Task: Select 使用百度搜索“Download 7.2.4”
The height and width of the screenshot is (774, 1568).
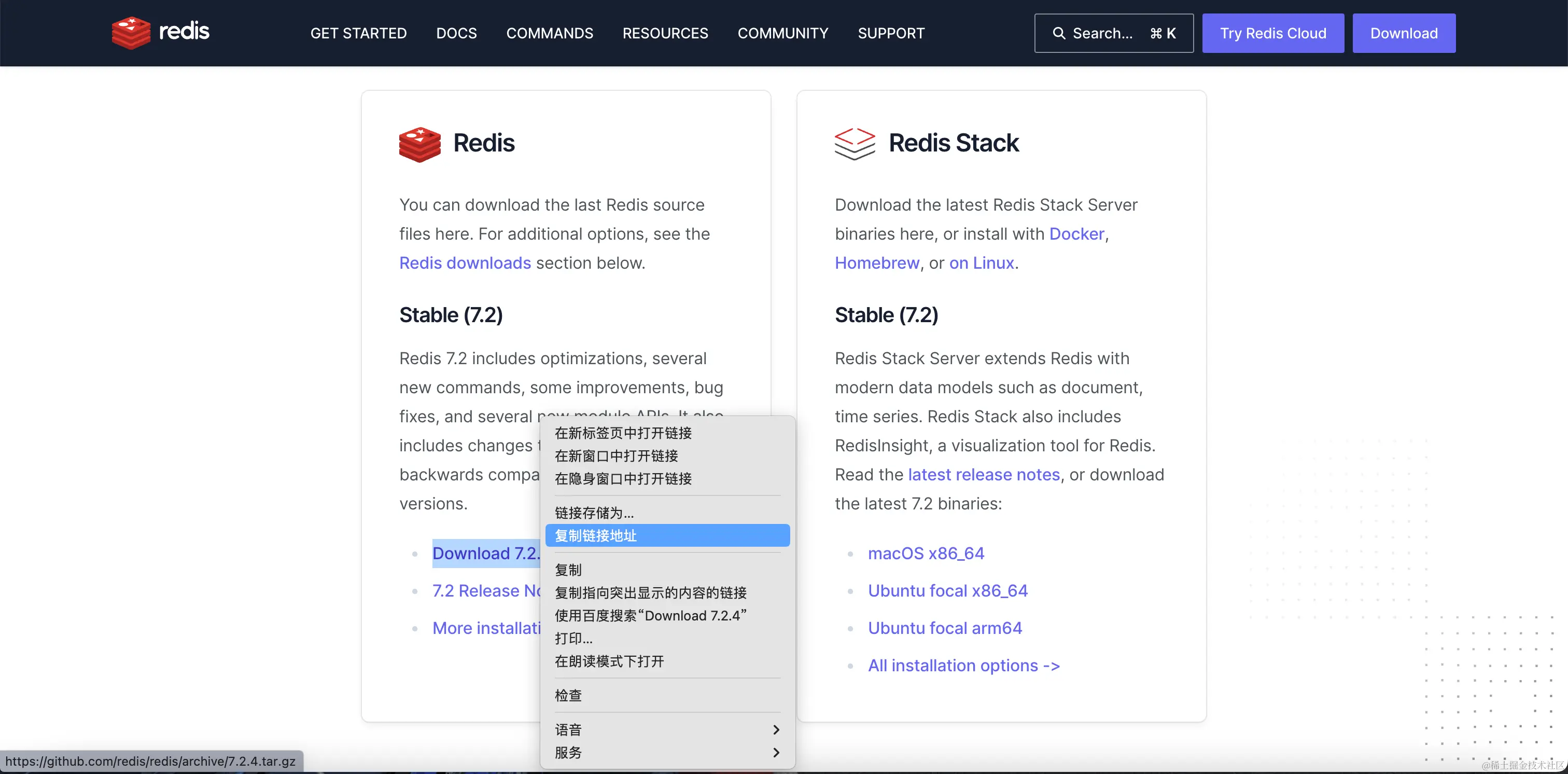Action: [x=667, y=616]
